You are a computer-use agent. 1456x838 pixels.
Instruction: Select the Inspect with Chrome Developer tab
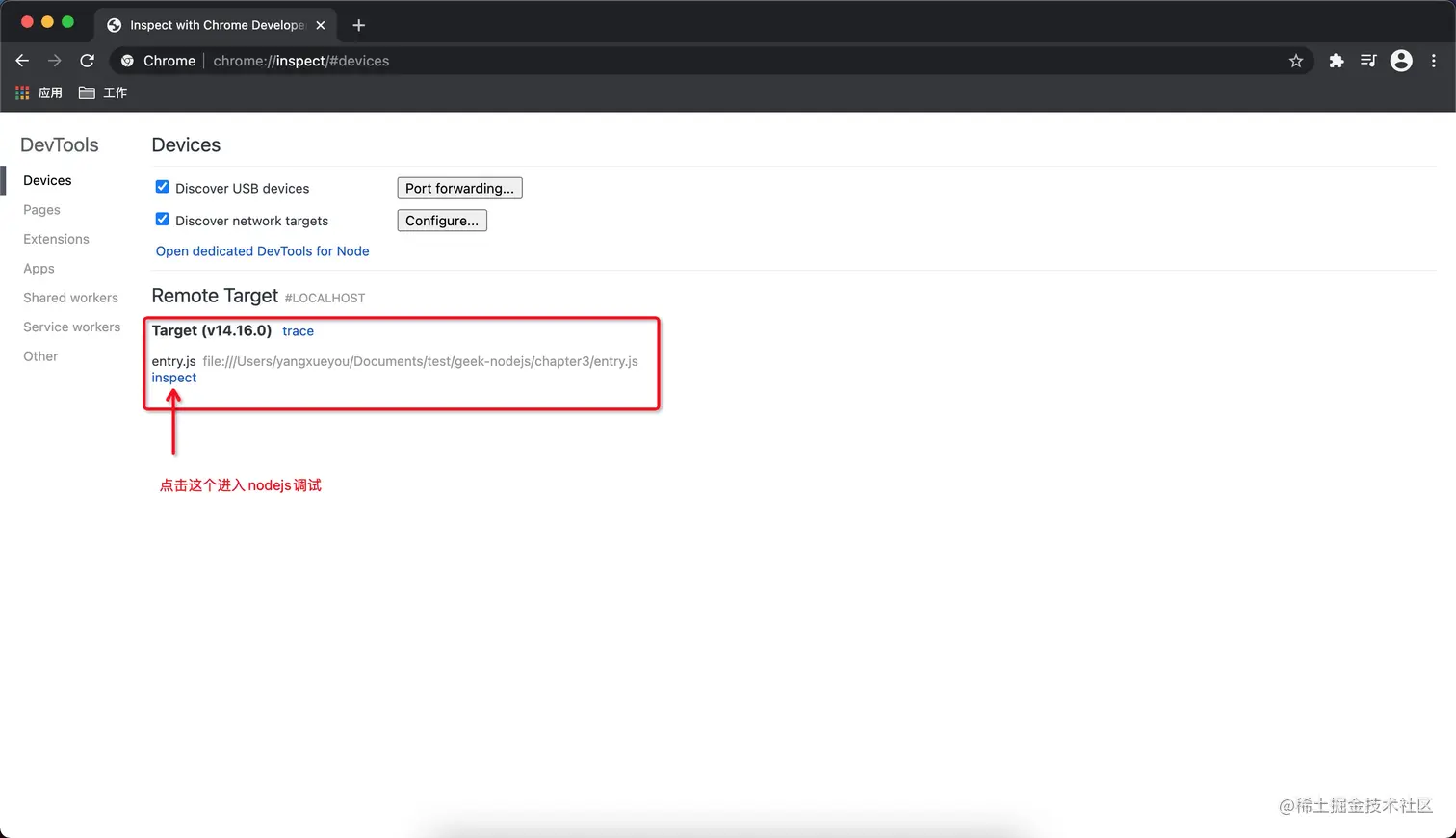217,25
